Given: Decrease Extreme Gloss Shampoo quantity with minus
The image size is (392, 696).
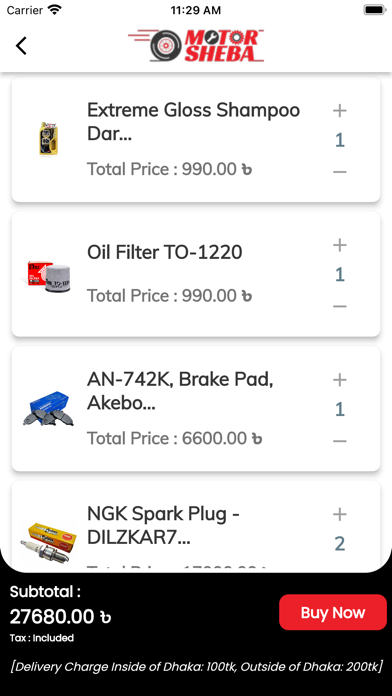Looking at the screenshot, I should click(x=340, y=171).
